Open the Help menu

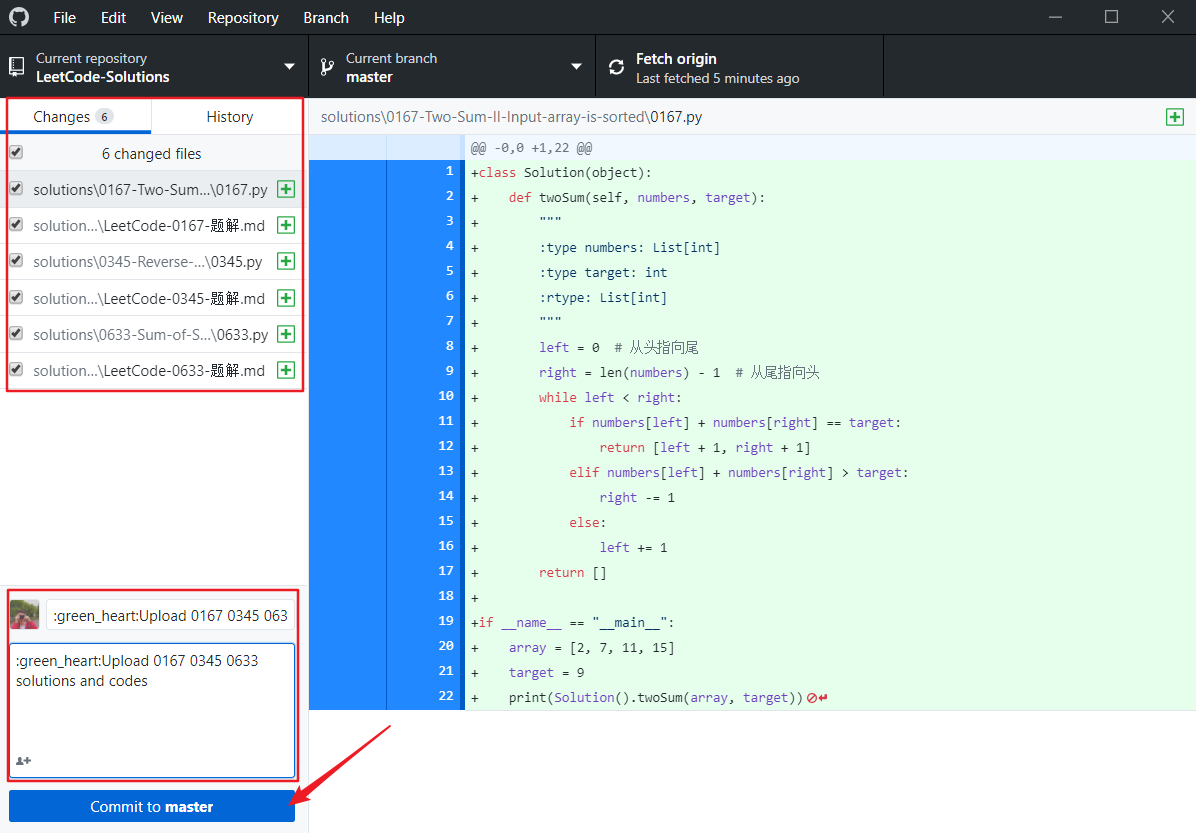pos(389,18)
